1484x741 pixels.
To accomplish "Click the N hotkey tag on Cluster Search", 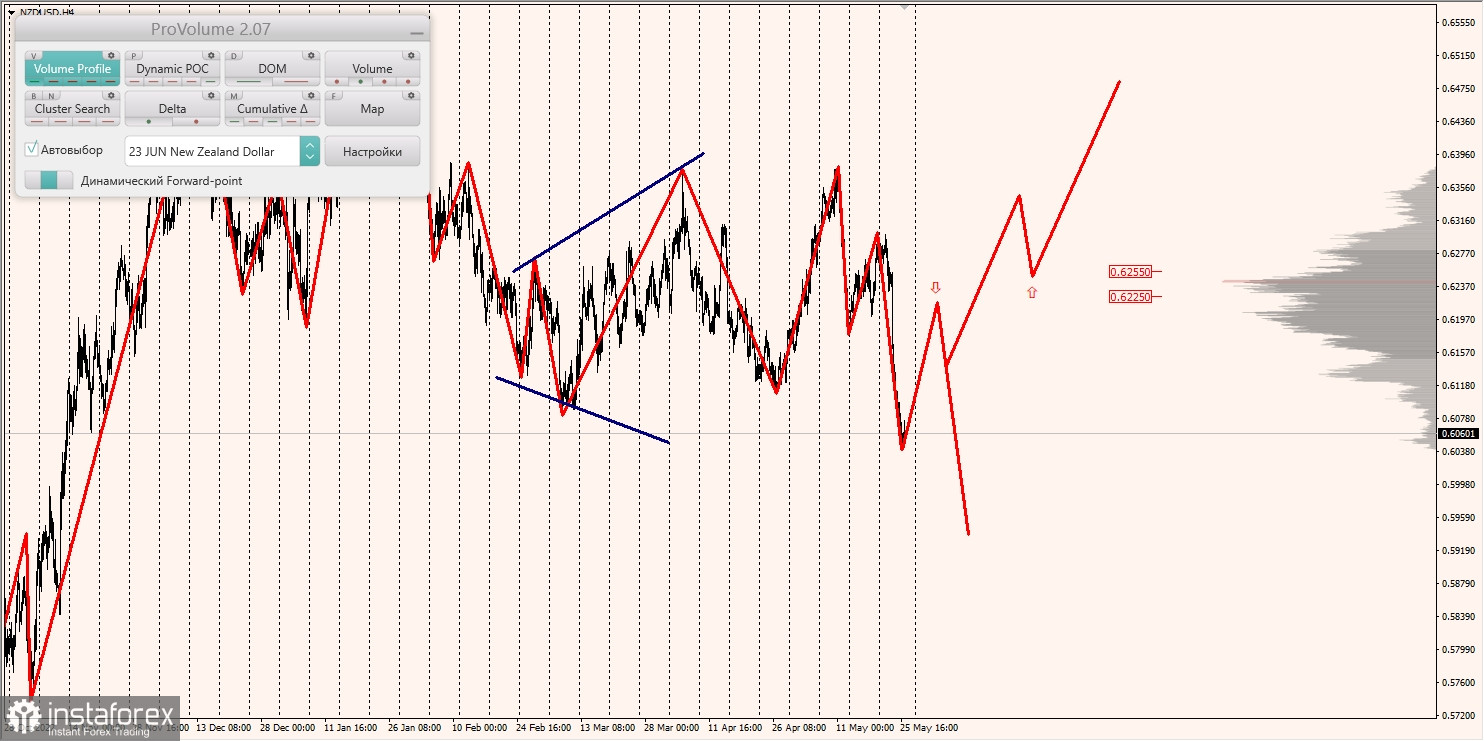I will [x=51, y=96].
